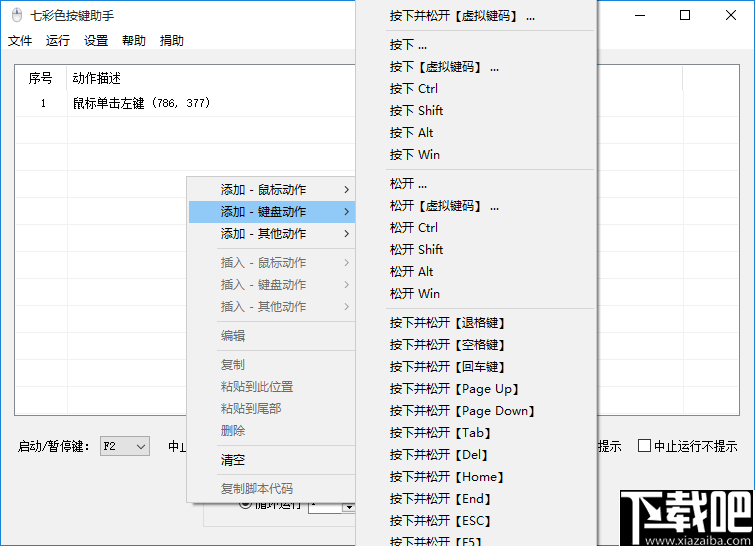Open 启动/暂停键 F2 dropdown
755x546 pixels.
(x=125, y=446)
